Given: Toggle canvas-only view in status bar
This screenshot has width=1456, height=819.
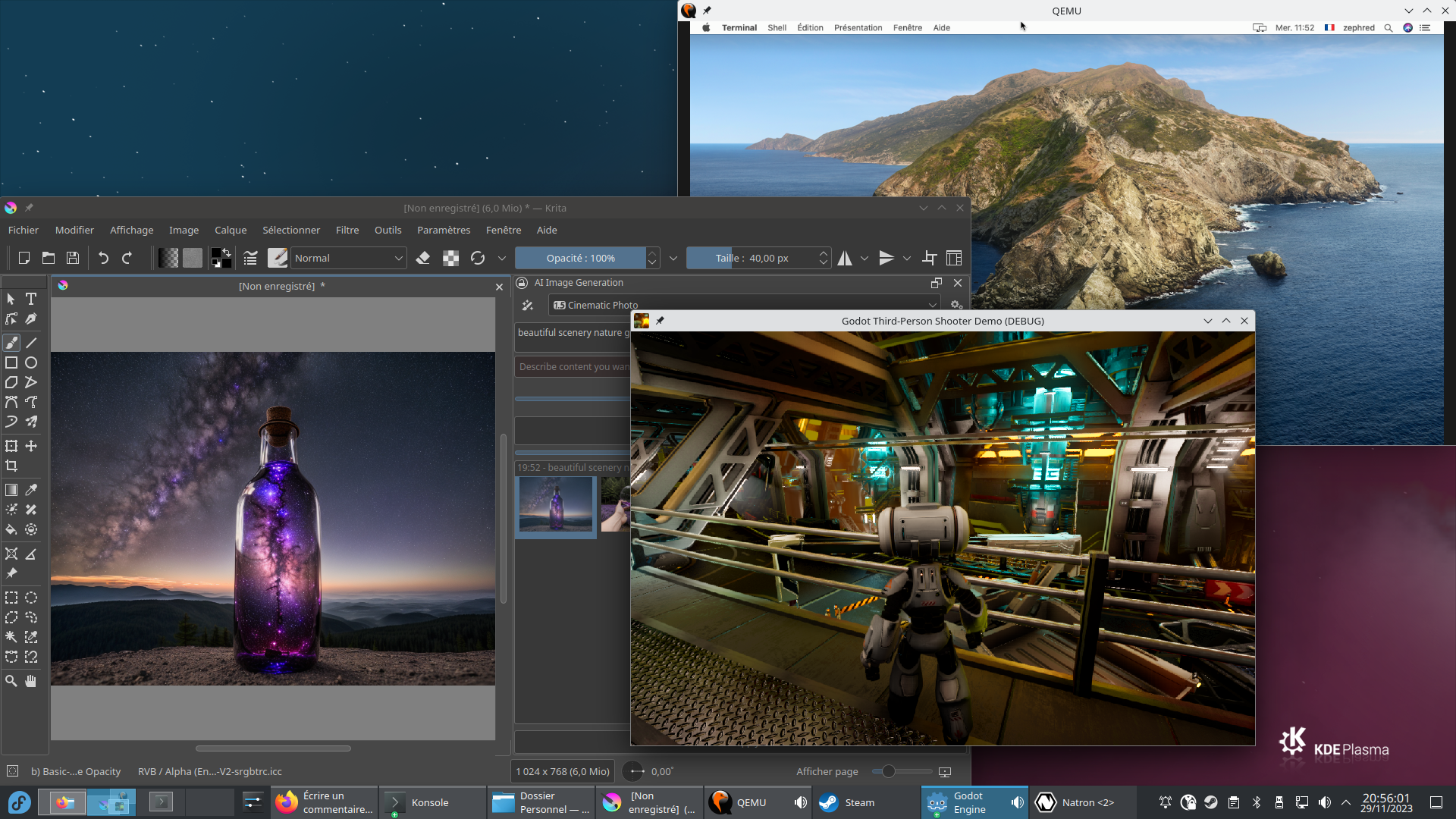Looking at the screenshot, I should coord(945,771).
